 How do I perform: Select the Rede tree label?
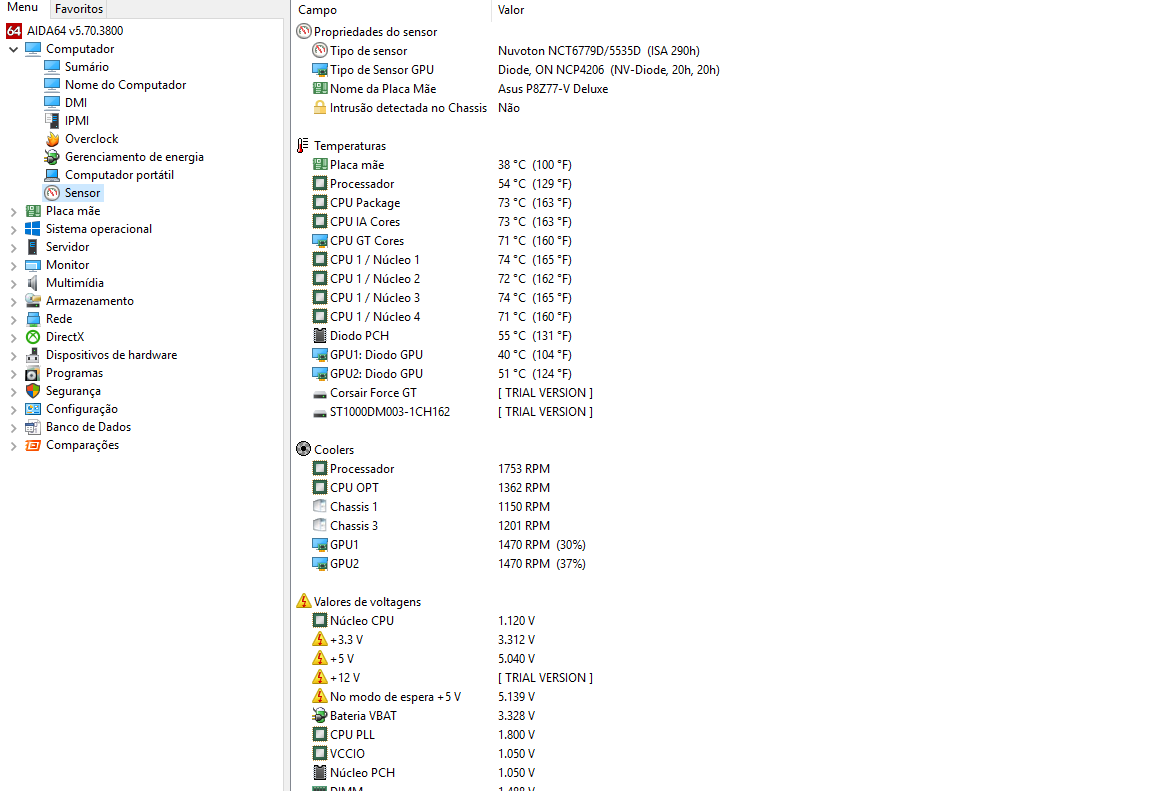tap(59, 319)
